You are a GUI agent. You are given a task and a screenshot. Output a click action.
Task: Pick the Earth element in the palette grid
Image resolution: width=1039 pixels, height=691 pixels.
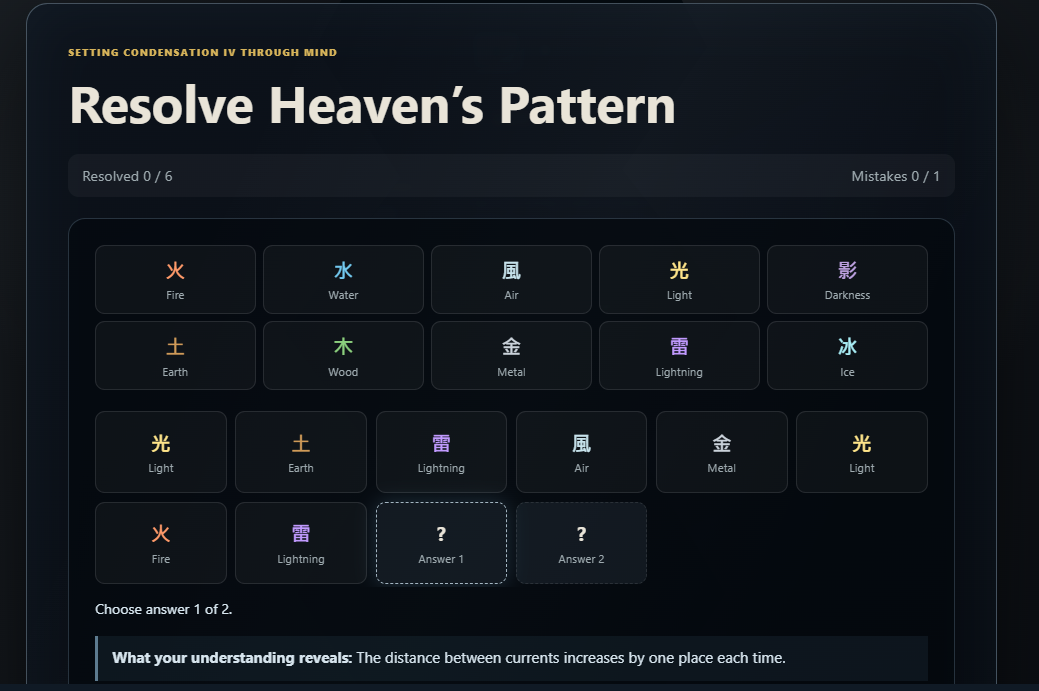pyautogui.click(x=175, y=356)
